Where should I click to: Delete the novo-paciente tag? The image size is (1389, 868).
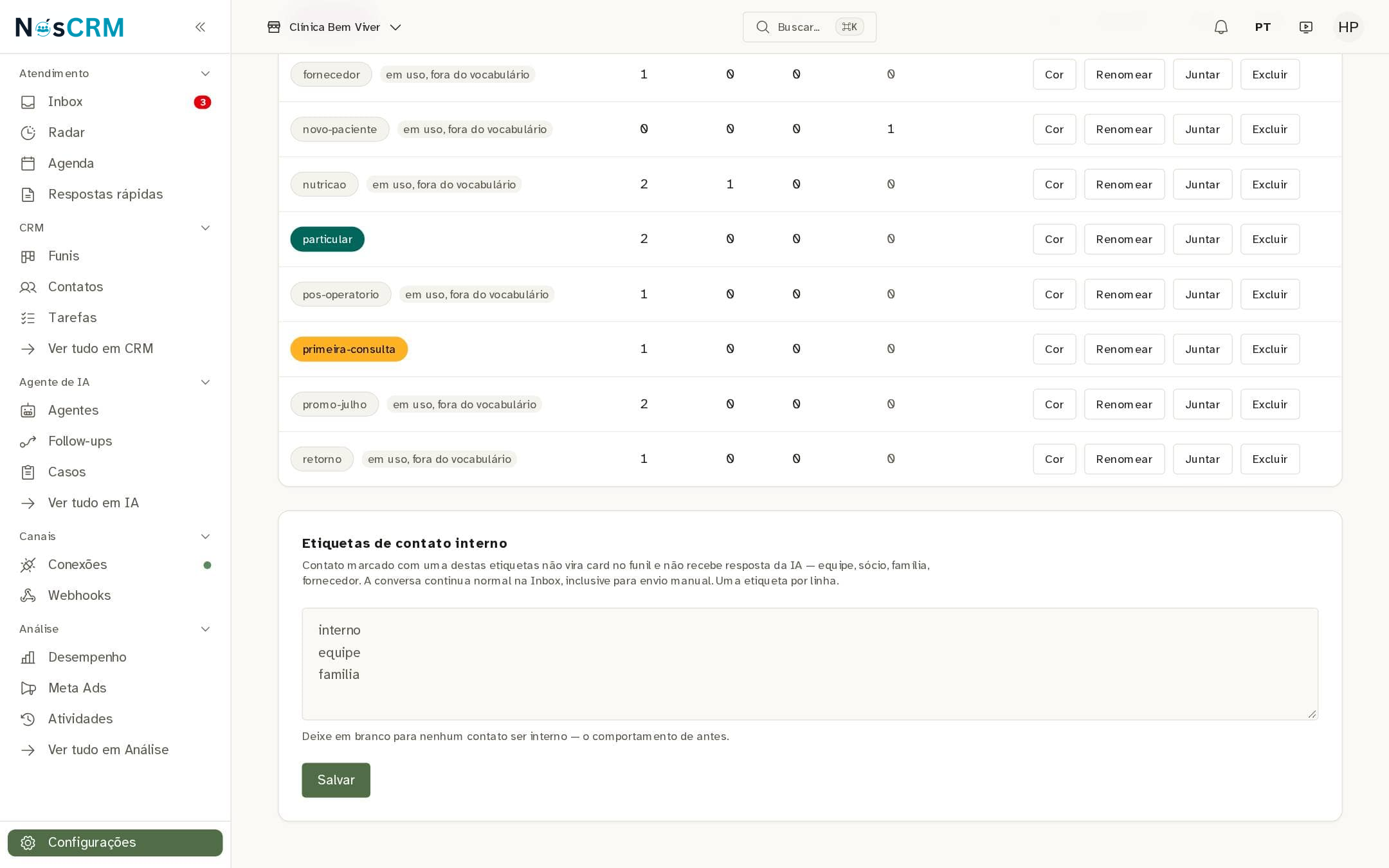click(1269, 129)
